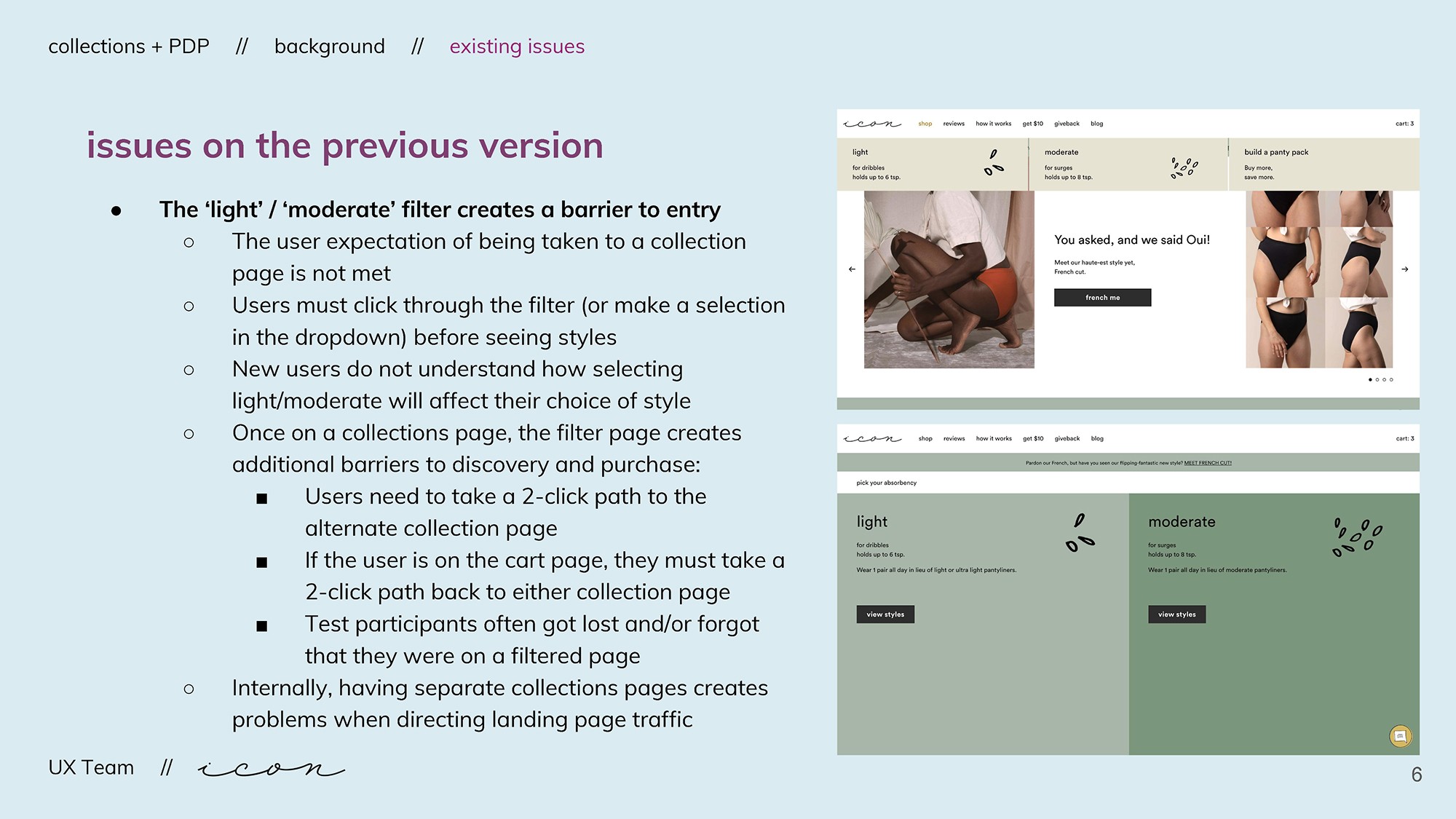
Task: Click the icon logo in slide footer
Action: [271, 768]
